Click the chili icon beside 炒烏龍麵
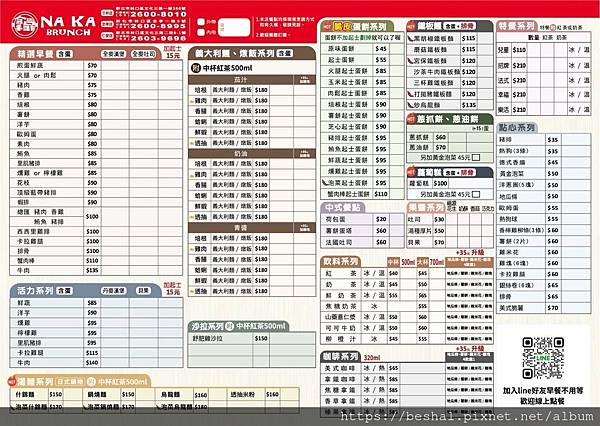 tap(411, 105)
